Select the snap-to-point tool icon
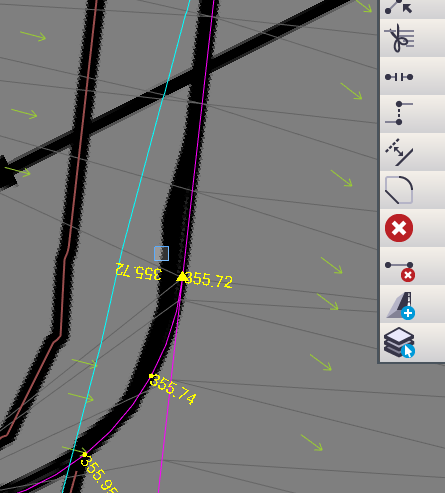445x493 pixels. pyautogui.click(x=399, y=7)
